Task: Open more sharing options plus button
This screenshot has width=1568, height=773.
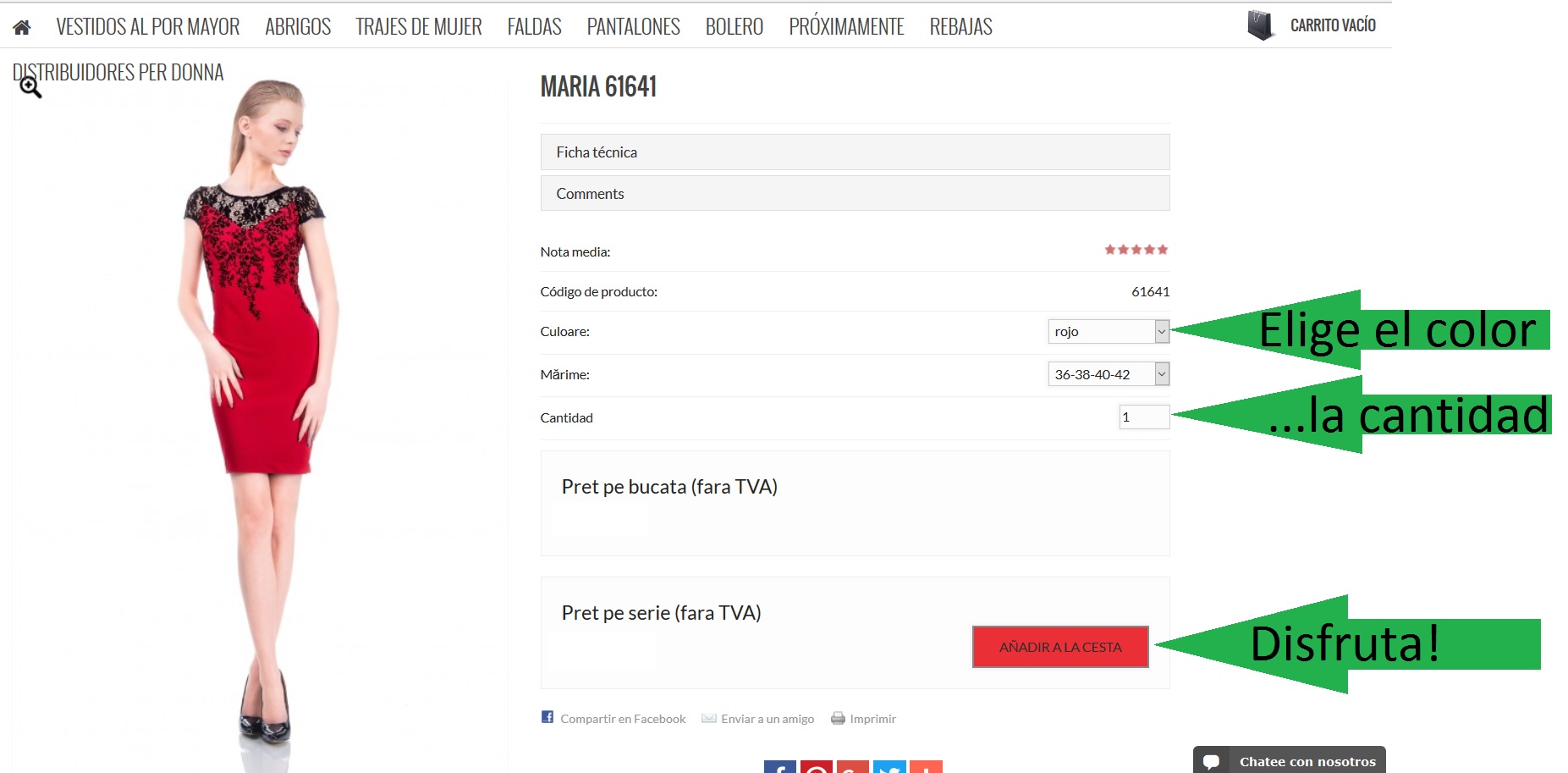Action: coord(926,767)
